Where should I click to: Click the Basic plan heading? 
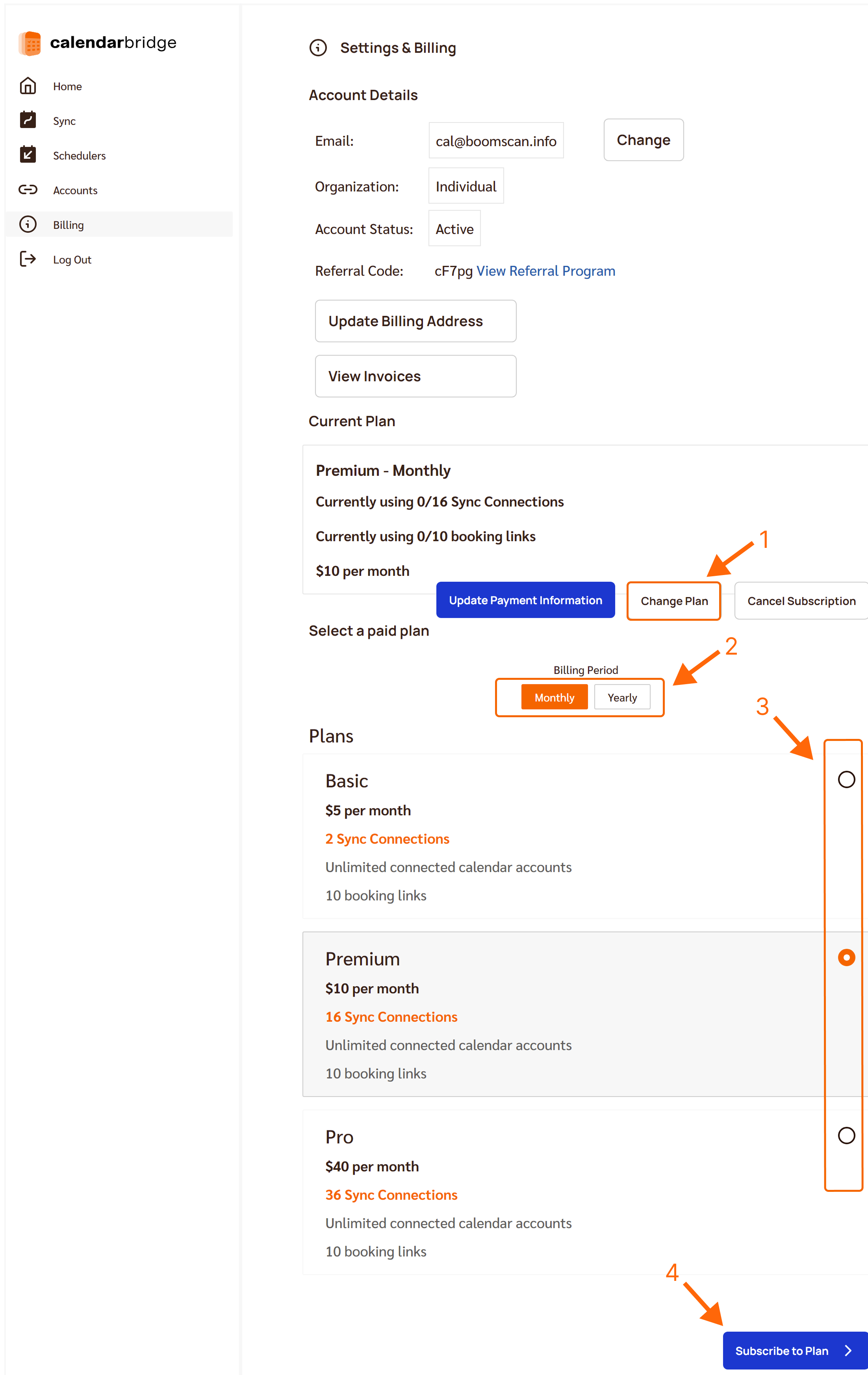(347, 781)
